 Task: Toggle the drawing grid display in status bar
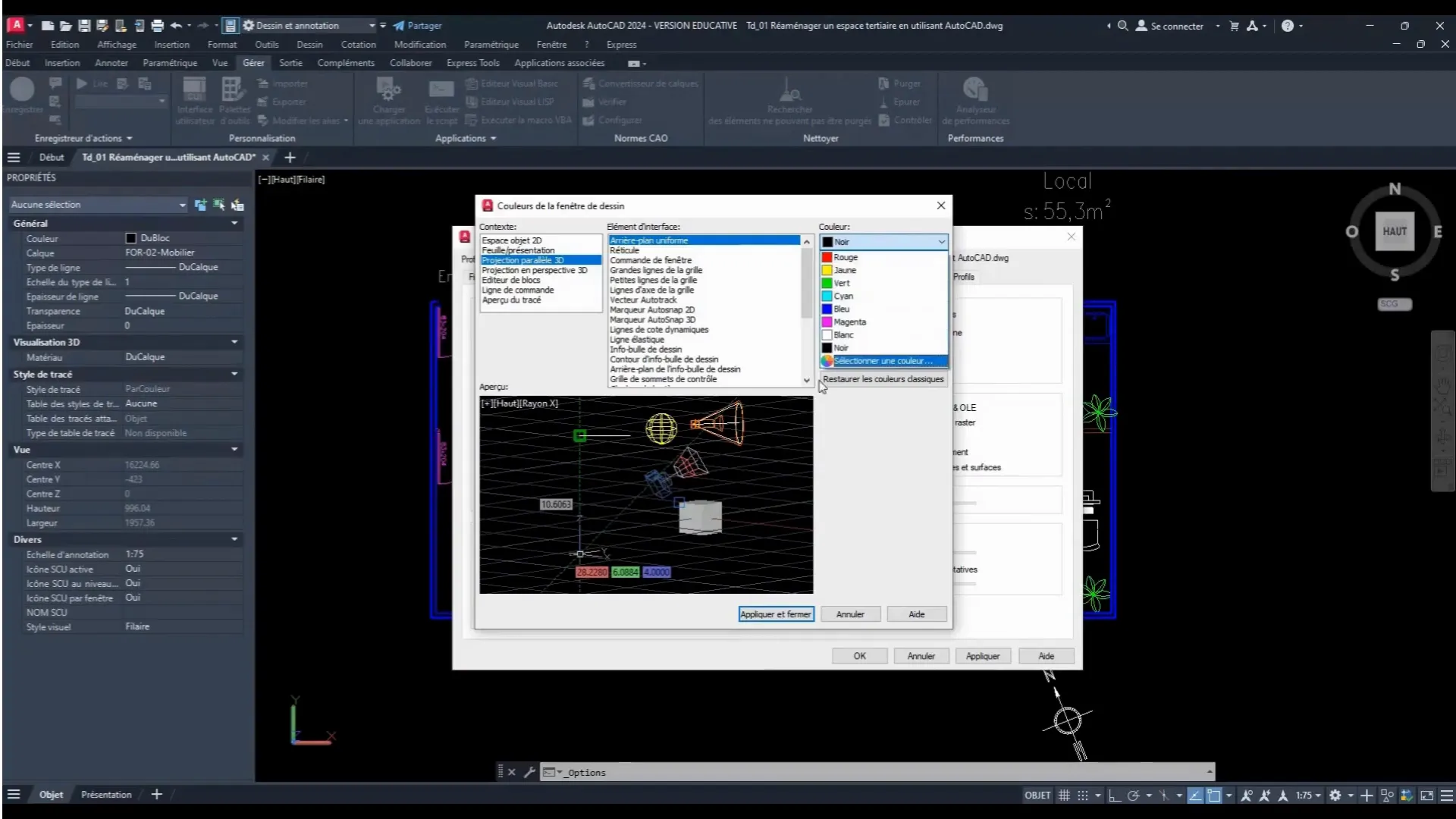pos(1064,795)
